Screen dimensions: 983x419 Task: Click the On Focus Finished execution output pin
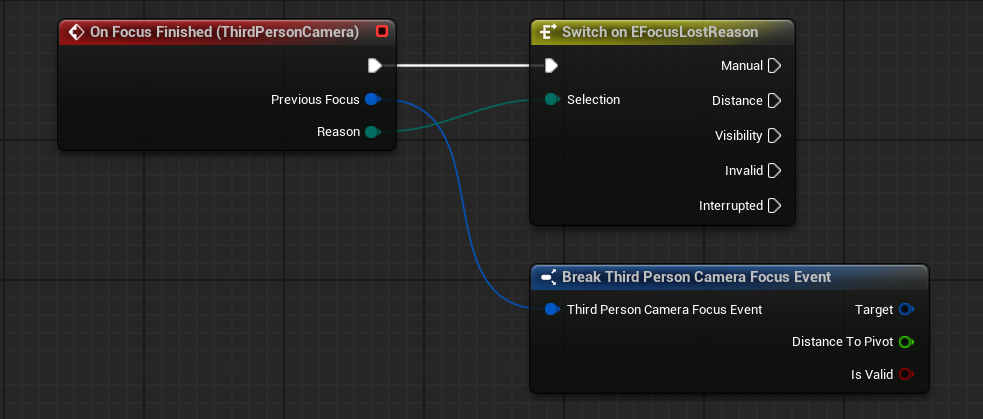[x=374, y=66]
